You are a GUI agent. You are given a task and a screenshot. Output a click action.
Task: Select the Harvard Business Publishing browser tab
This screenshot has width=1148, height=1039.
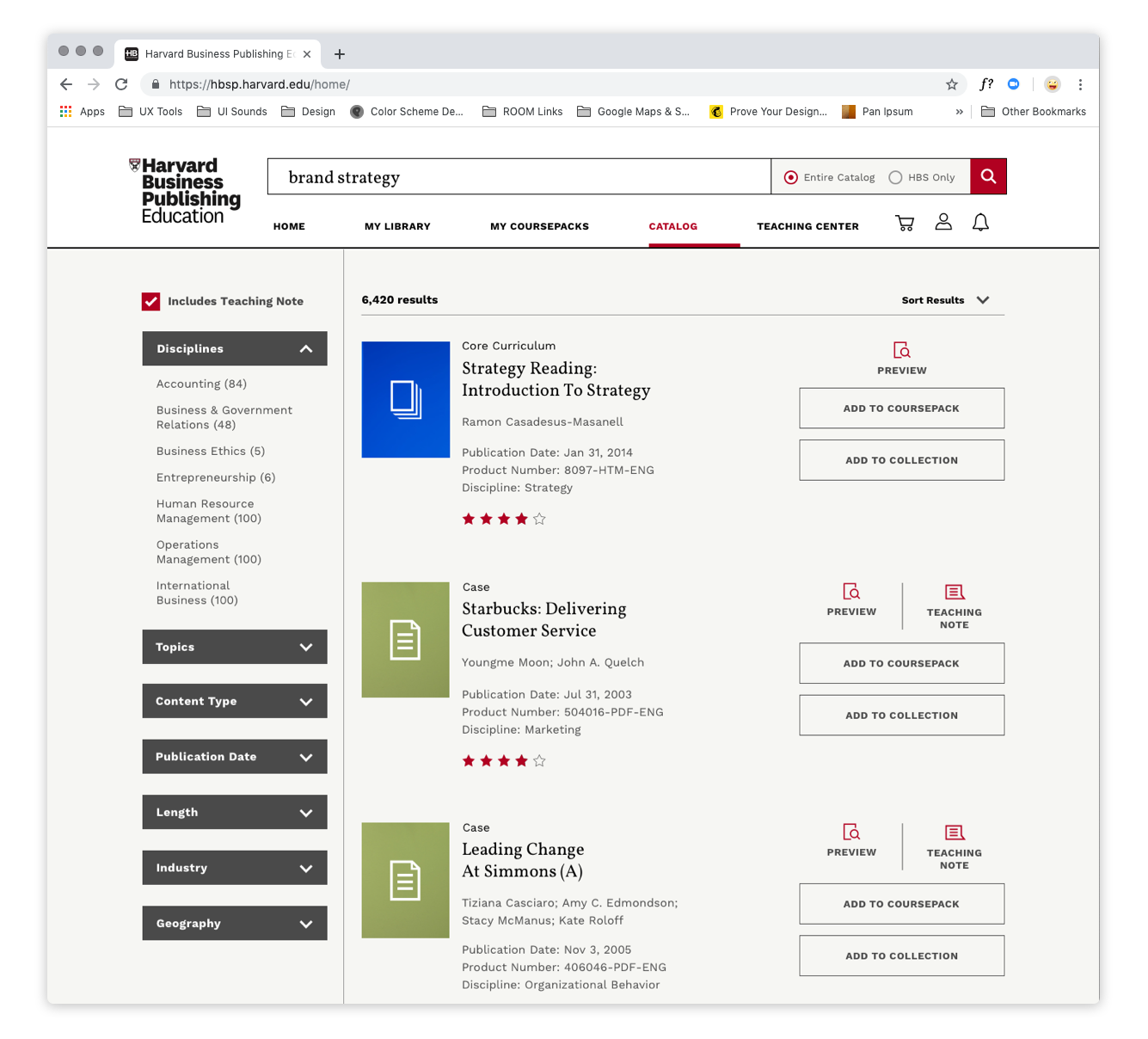point(218,53)
